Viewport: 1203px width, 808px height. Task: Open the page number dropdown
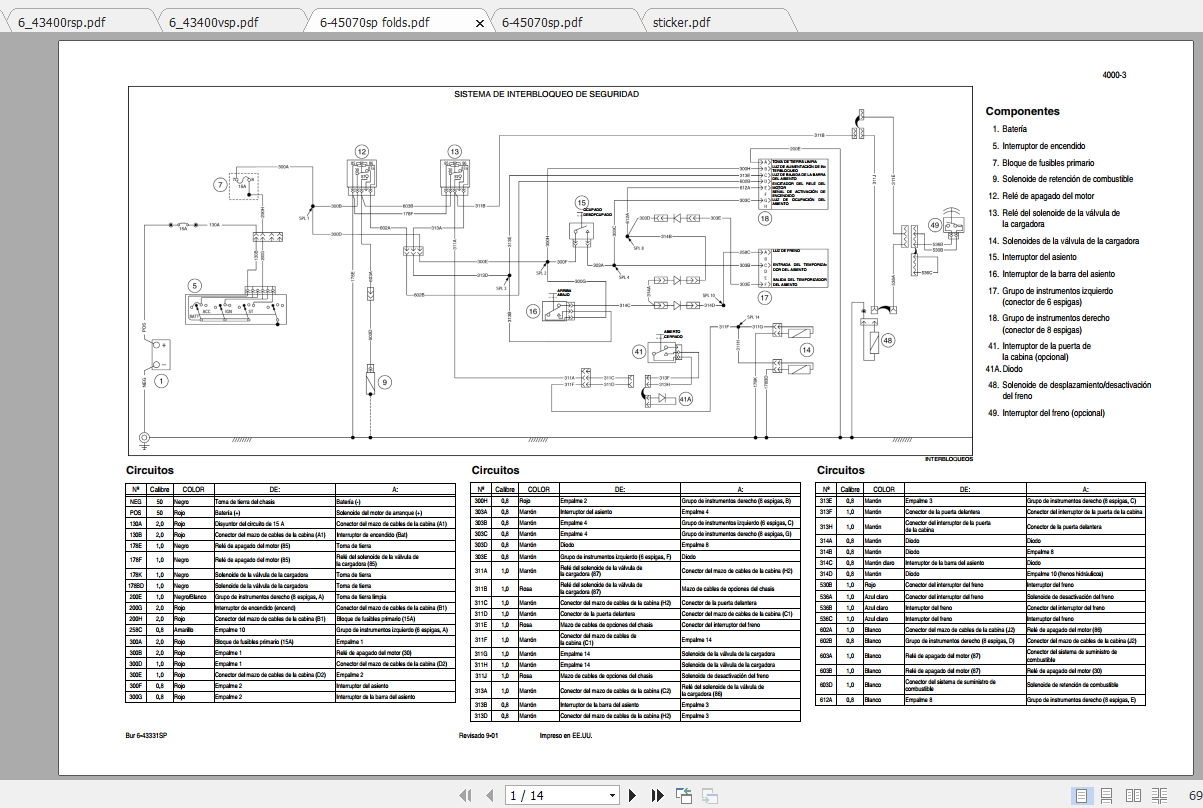click(611, 795)
